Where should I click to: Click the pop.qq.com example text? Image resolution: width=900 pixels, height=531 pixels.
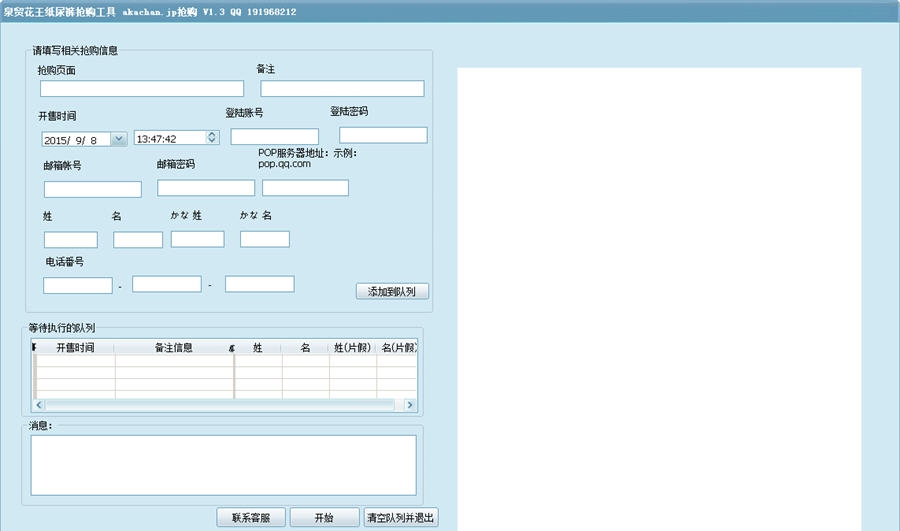pos(284,164)
